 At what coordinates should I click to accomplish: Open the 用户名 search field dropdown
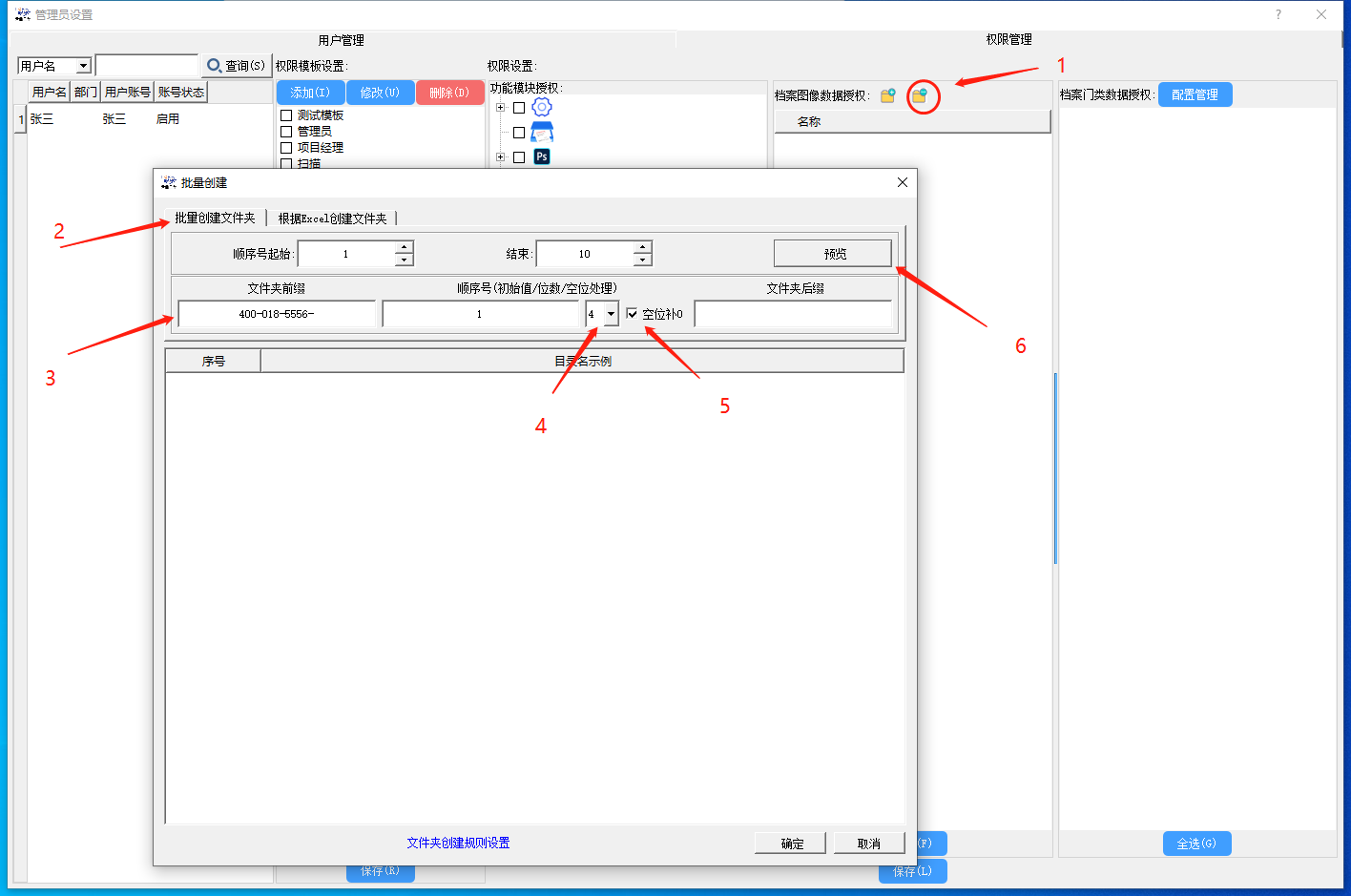pos(83,66)
